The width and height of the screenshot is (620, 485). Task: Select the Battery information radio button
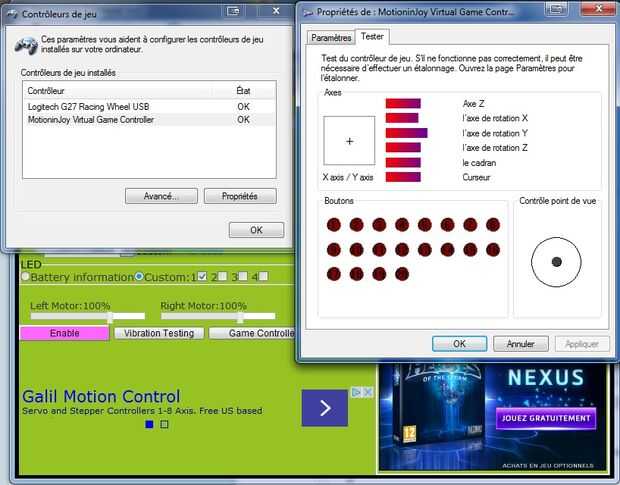25,276
